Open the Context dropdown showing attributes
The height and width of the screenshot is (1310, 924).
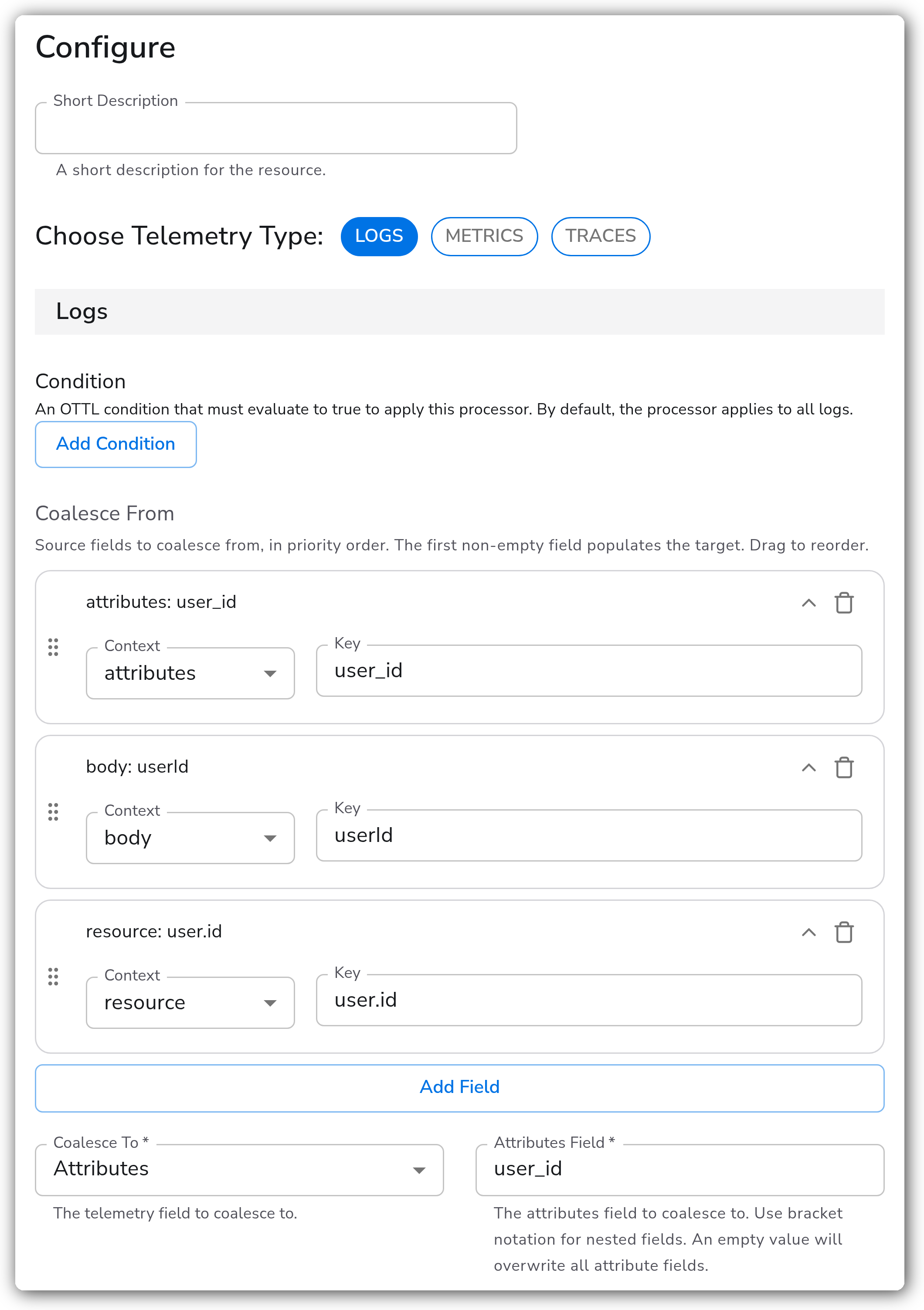click(x=190, y=673)
